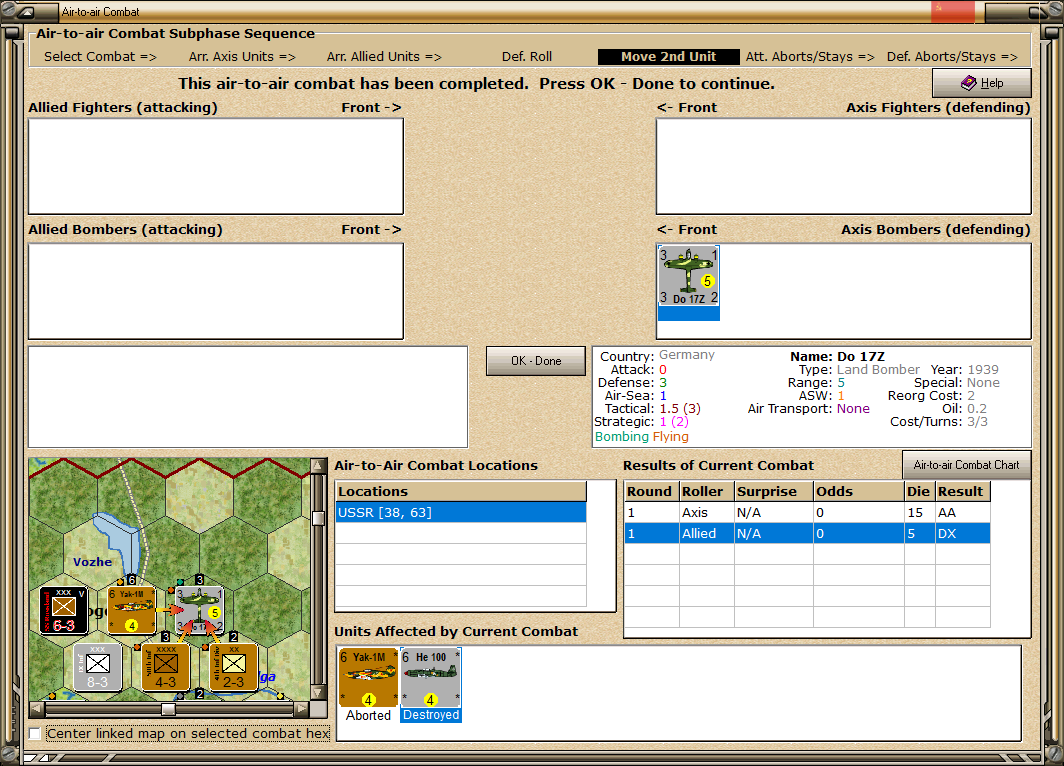Click the Vozhe lake label on map

click(92, 562)
